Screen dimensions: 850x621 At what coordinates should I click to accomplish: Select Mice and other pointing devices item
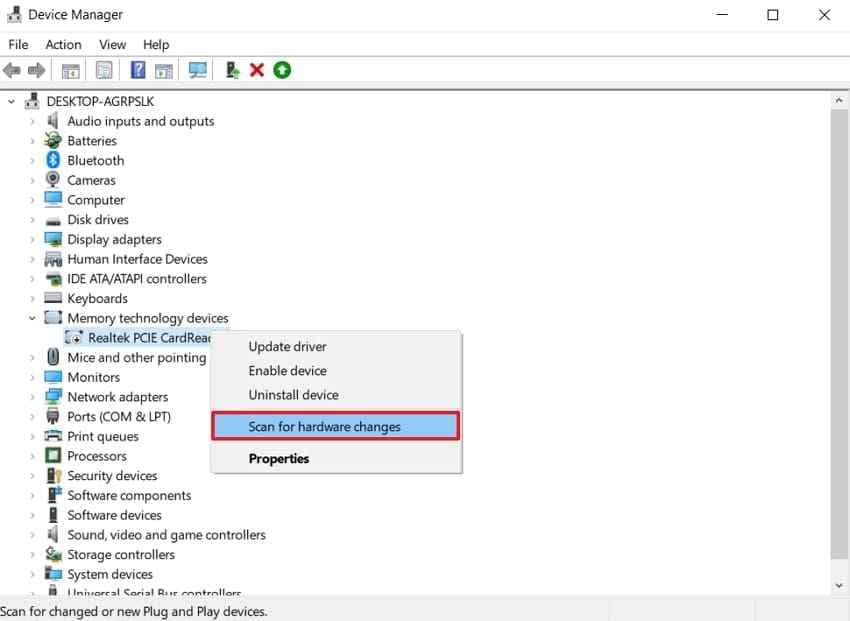tap(137, 358)
